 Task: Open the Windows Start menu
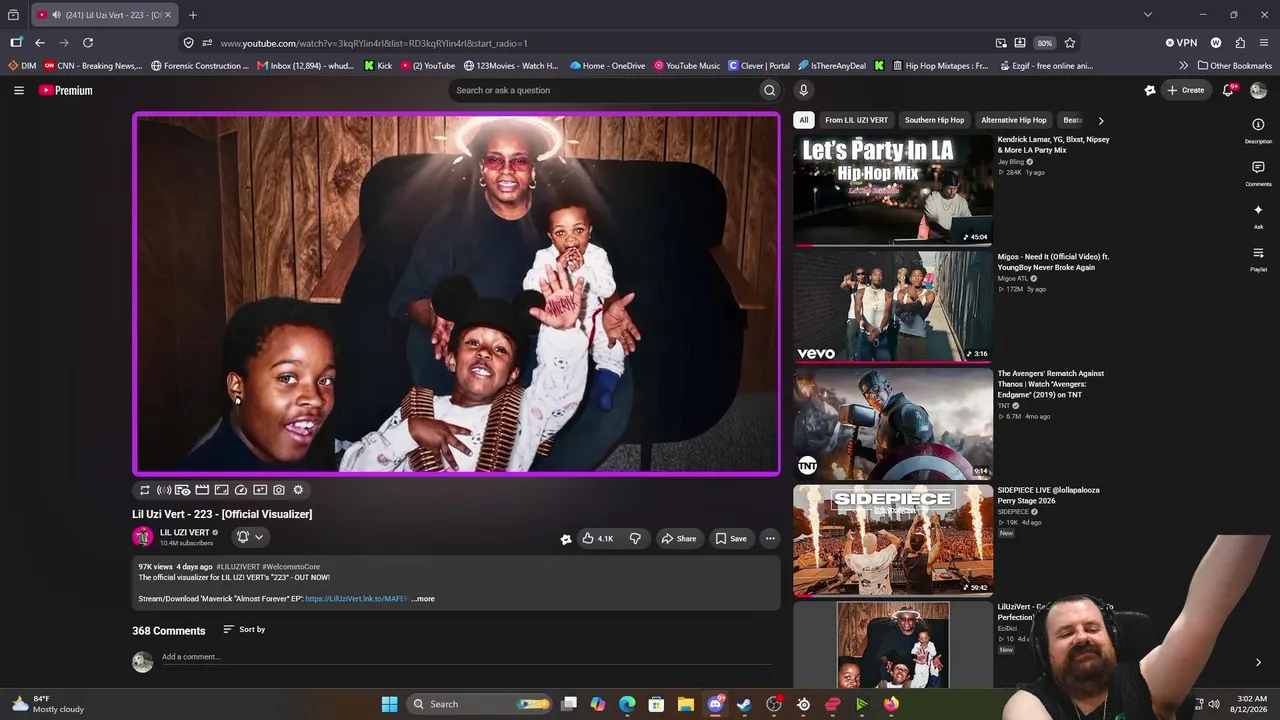pyautogui.click(x=389, y=704)
